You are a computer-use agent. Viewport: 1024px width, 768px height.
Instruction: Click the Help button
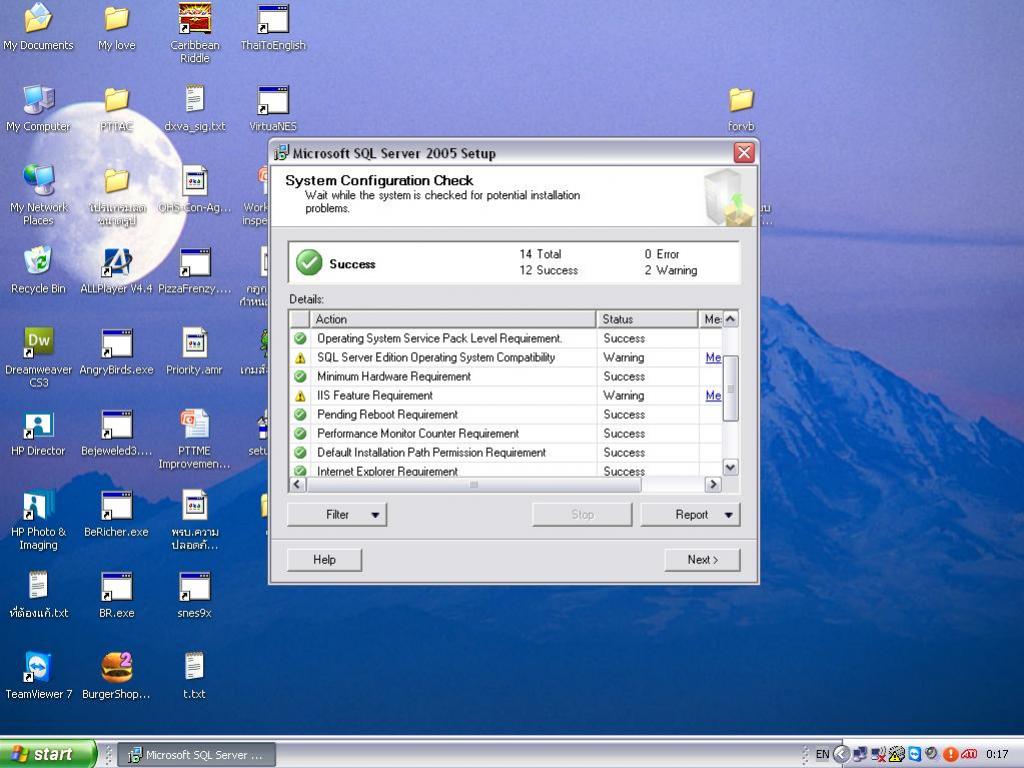(x=325, y=560)
